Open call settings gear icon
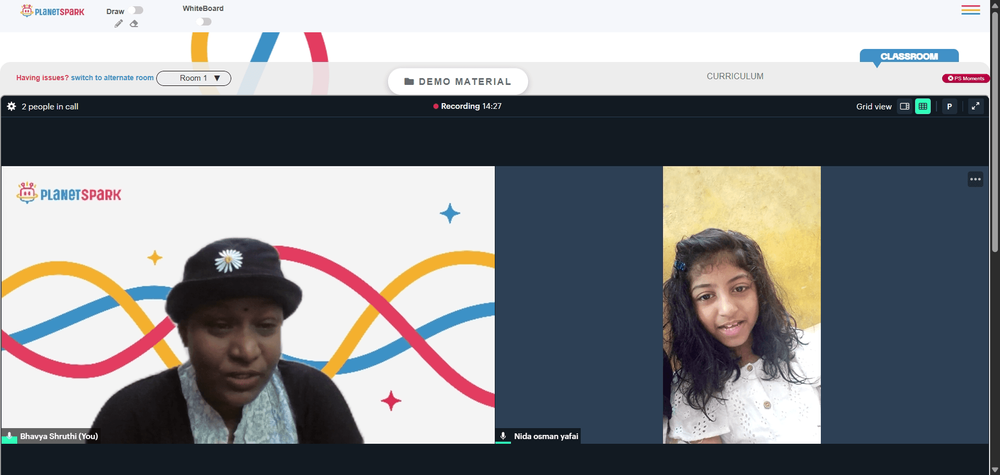The image size is (1000, 475). click(11, 106)
